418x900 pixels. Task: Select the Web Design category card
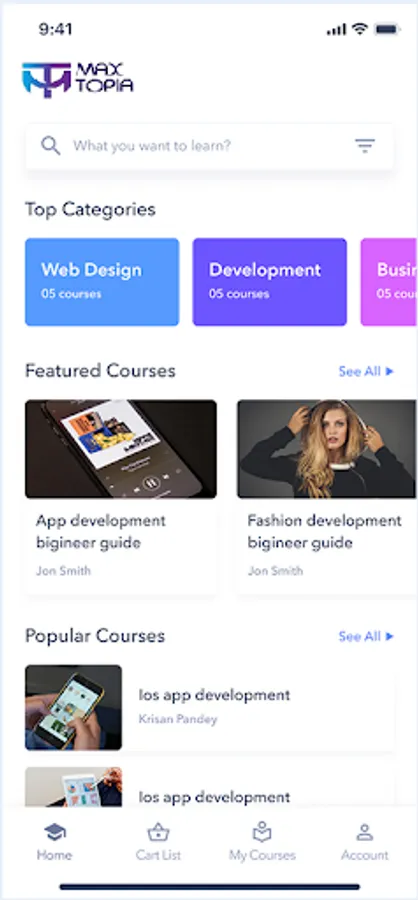pos(102,282)
